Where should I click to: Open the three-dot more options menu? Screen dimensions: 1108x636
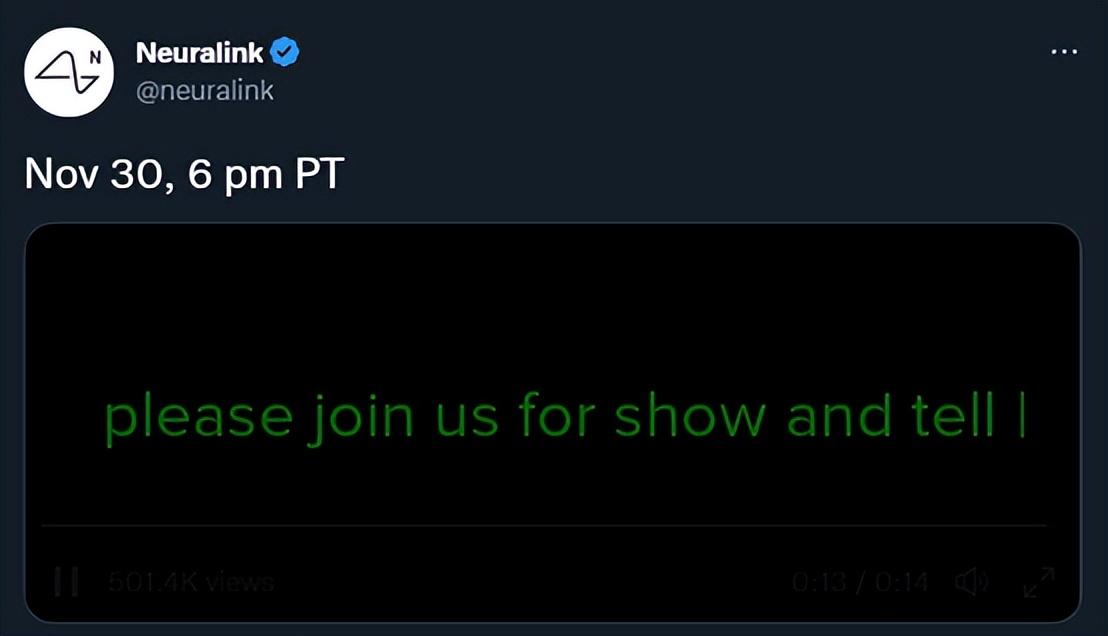[1064, 52]
